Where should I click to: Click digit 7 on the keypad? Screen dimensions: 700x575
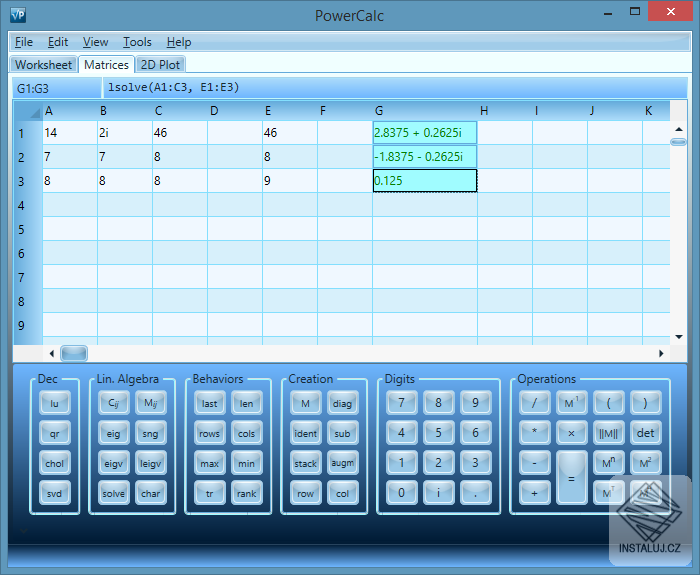401,403
